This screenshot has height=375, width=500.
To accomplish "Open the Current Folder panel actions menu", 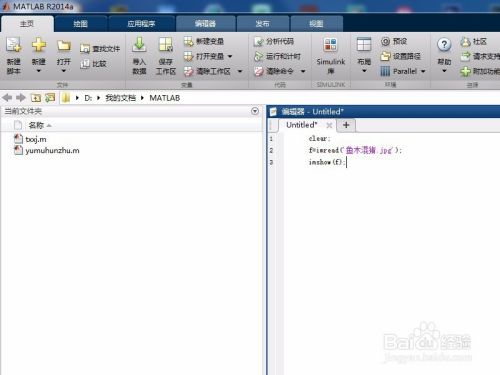I will (255, 111).
